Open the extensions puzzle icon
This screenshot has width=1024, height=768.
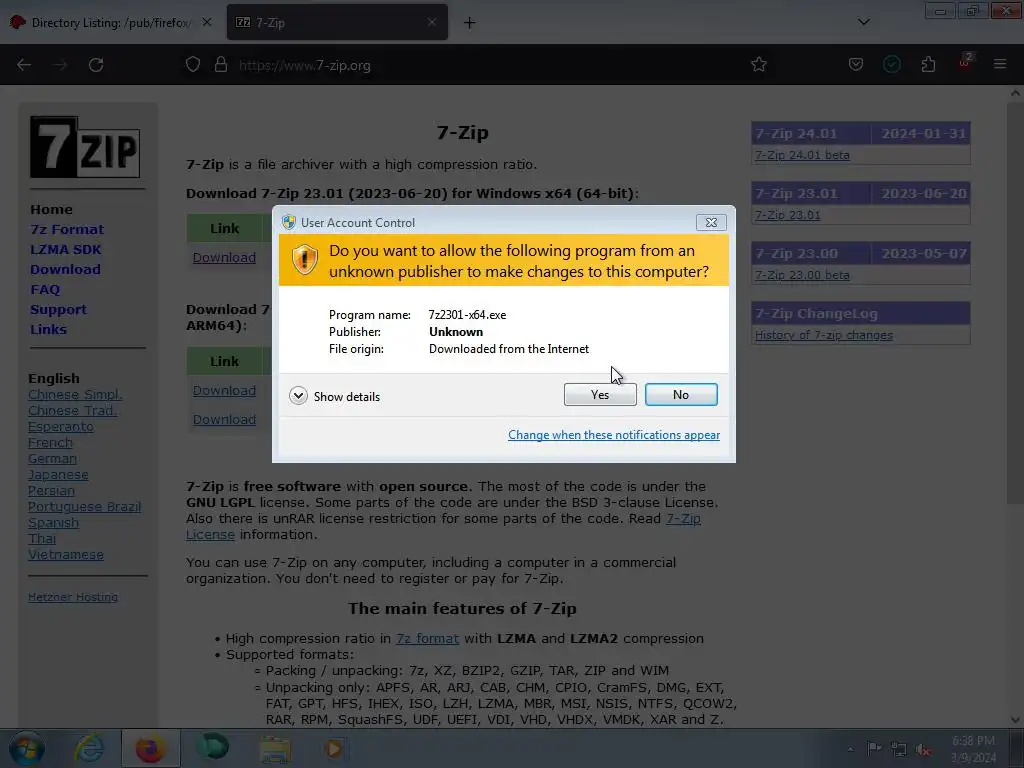(928, 64)
